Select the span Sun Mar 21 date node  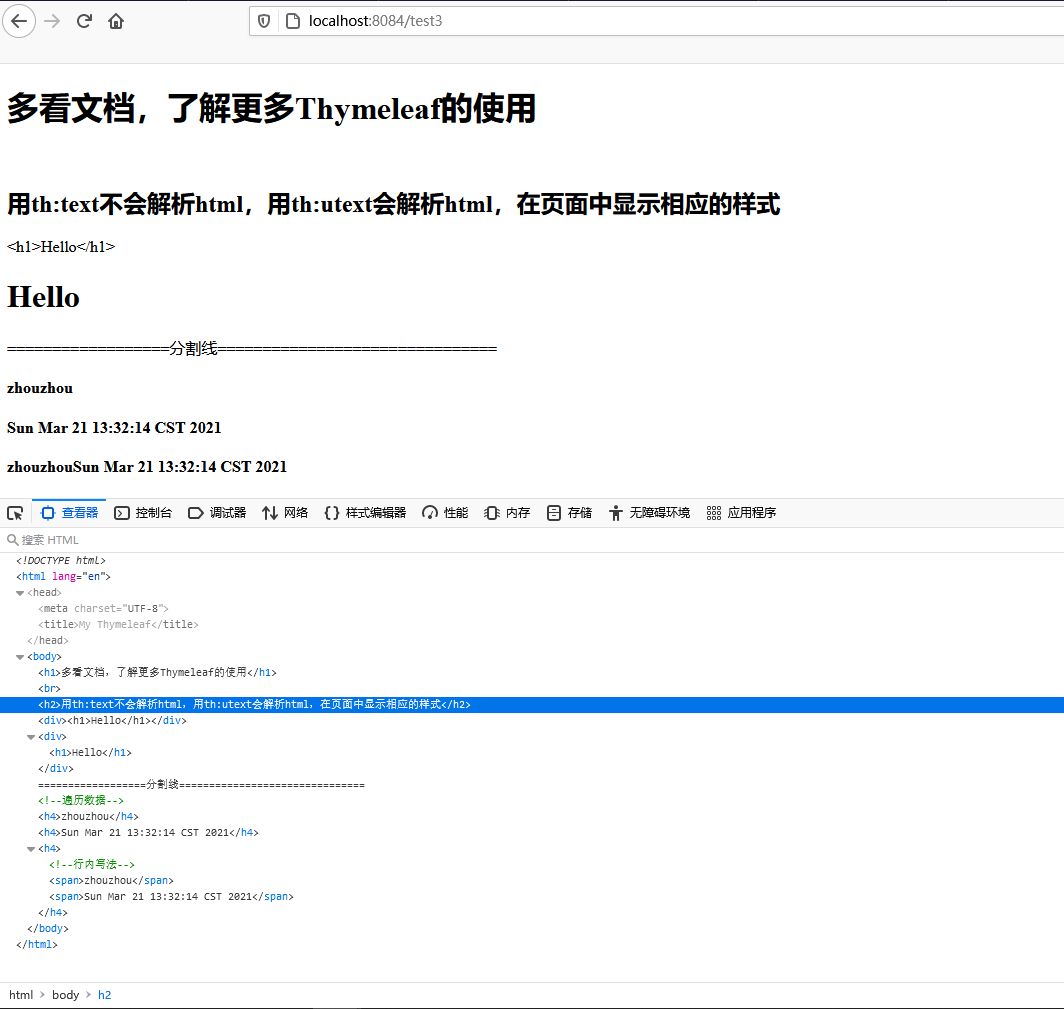click(x=171, y=897)
